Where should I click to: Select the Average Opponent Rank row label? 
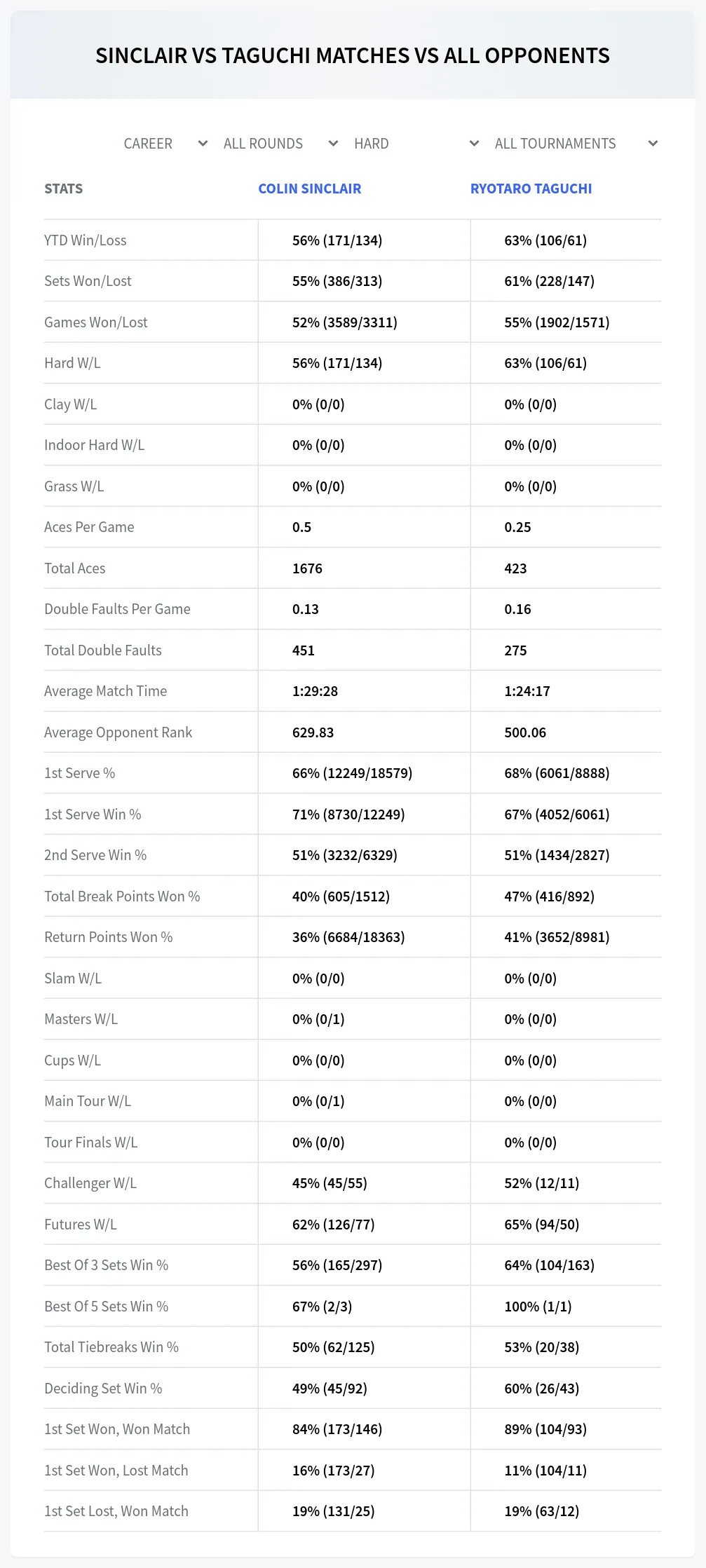[x=118, y=732]
